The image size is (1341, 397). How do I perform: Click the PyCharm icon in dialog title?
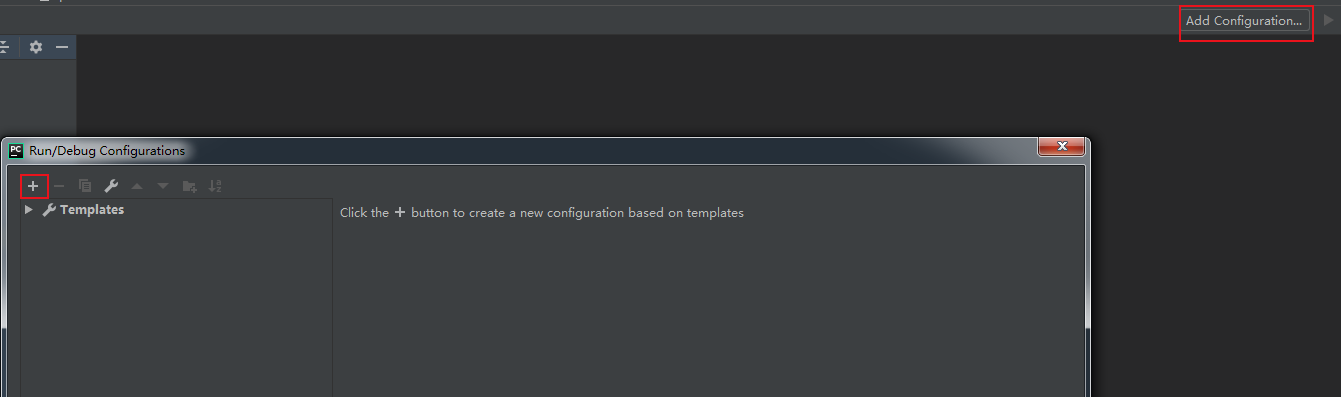(x=16, y=151)
